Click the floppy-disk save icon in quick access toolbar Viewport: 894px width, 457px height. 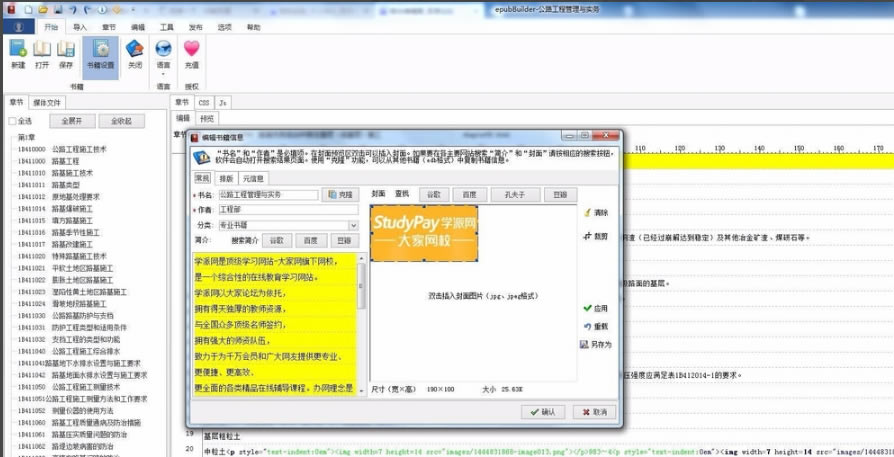(x=58, y=10)
